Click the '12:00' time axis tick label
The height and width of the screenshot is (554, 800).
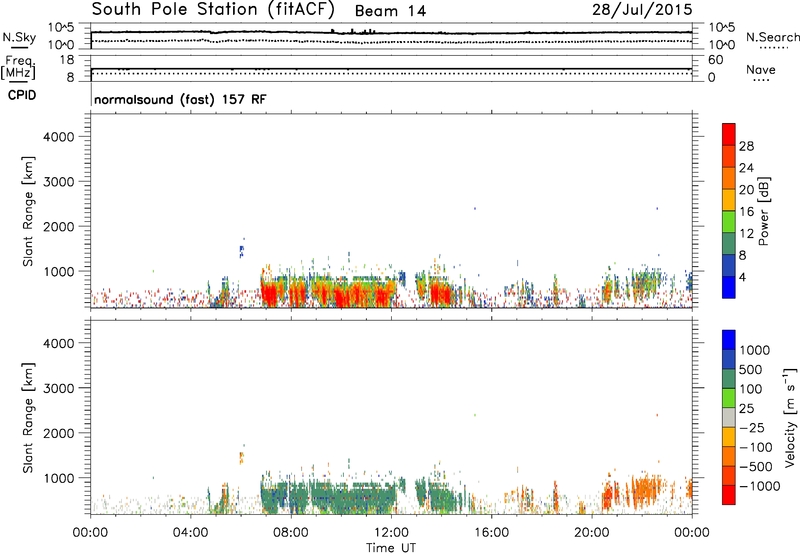coord(391,533)
